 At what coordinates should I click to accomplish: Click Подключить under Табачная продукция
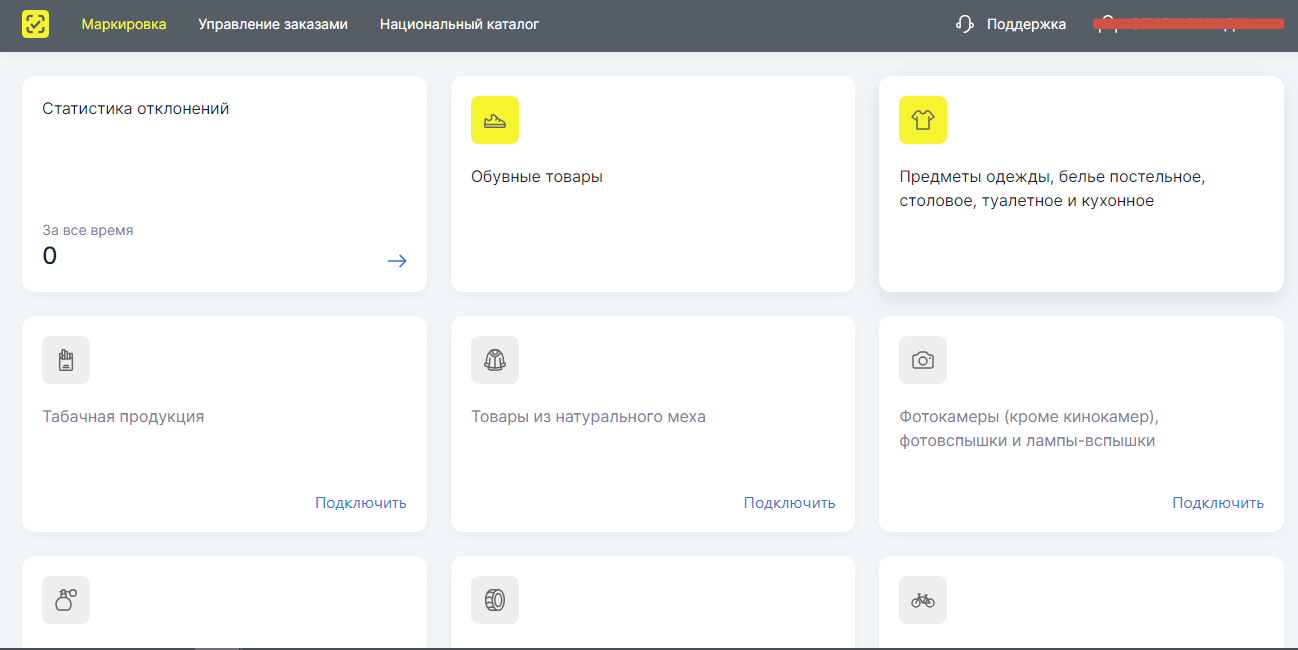pyautogui.click(x=360, y=502)
